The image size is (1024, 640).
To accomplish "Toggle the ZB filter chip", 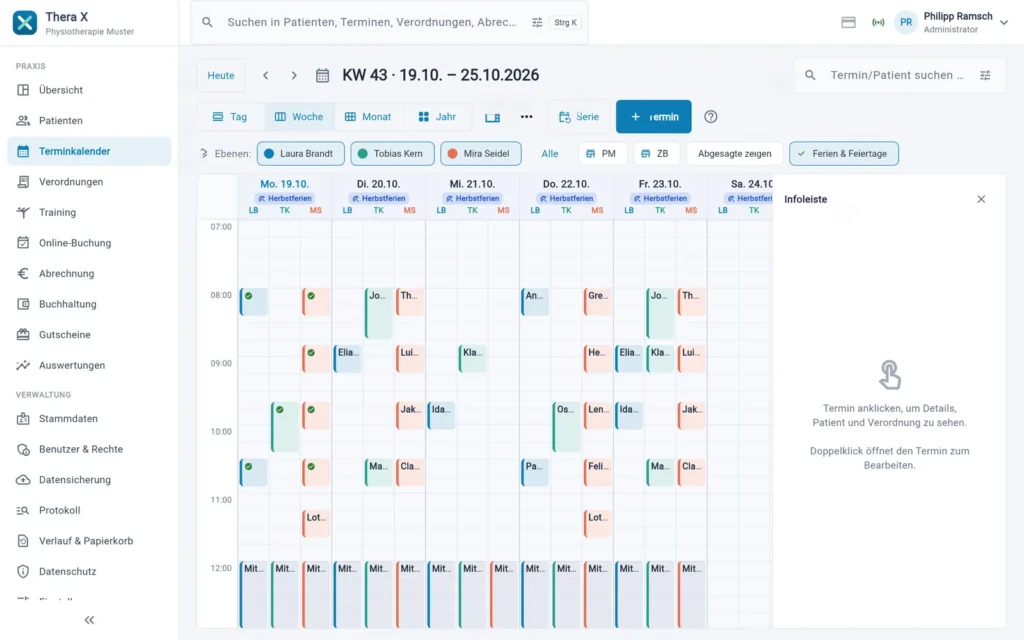I will (656, 153).
